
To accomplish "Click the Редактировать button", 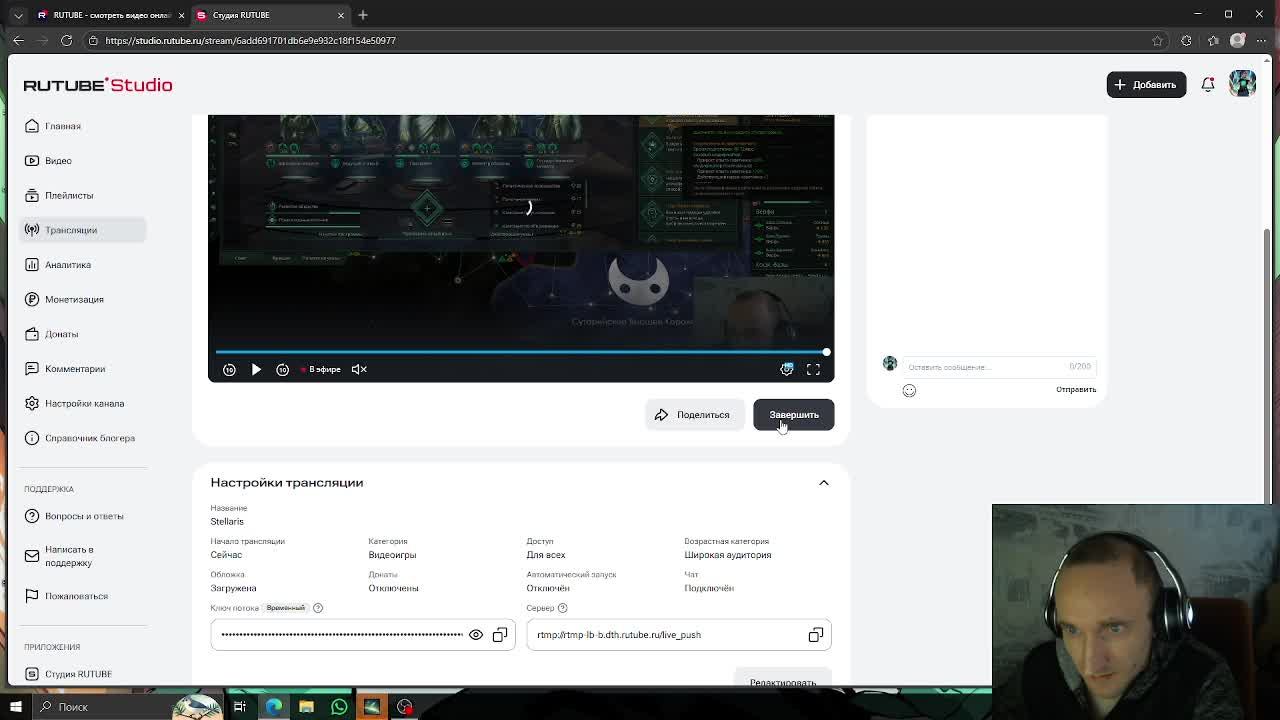I will point(783,679).
